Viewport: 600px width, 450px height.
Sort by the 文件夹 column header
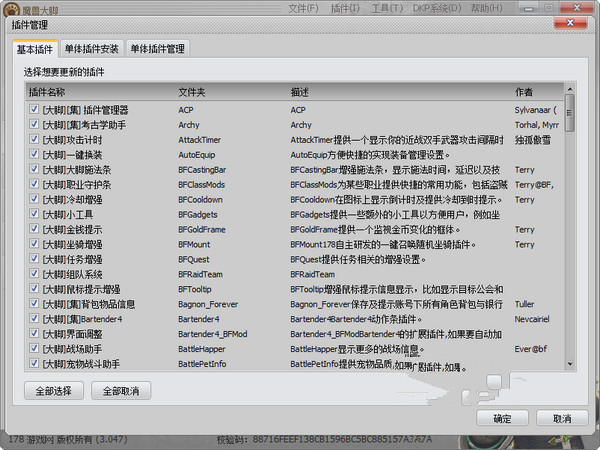click(x=192, y=92)
